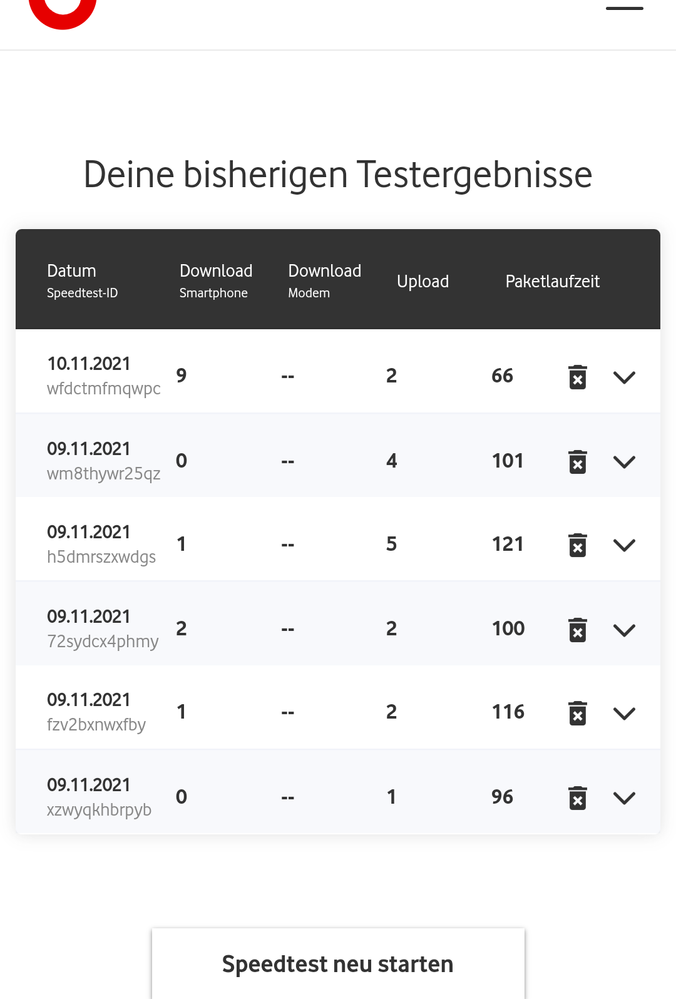Delete the wm8thywr25qz test result

click(x=577, y=462)
